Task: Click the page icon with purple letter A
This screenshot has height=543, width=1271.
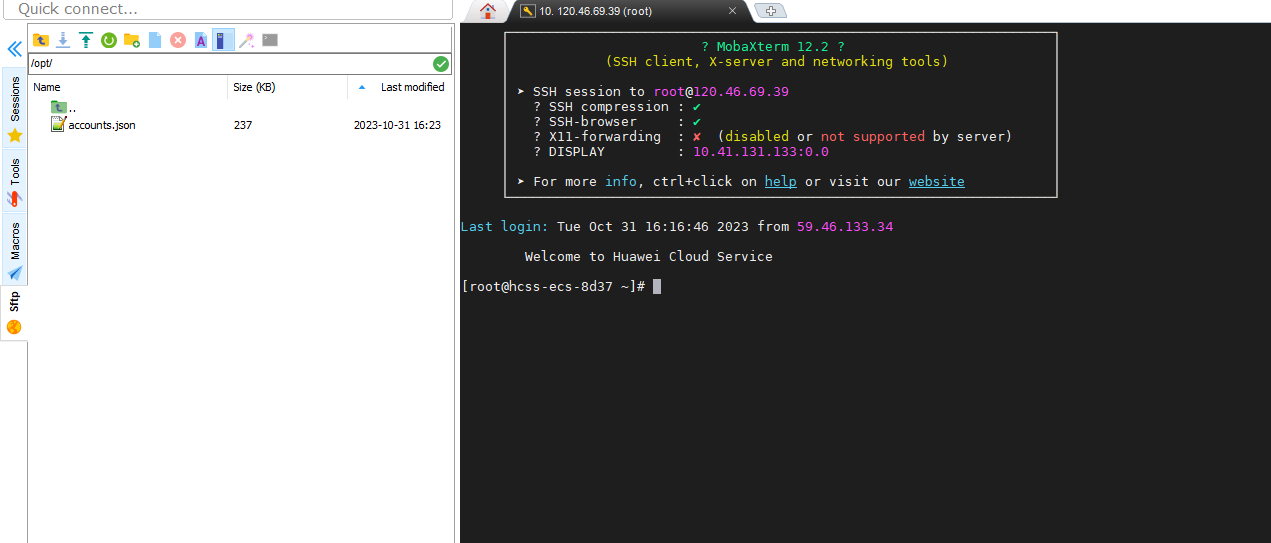Action: tap(201, 40)
